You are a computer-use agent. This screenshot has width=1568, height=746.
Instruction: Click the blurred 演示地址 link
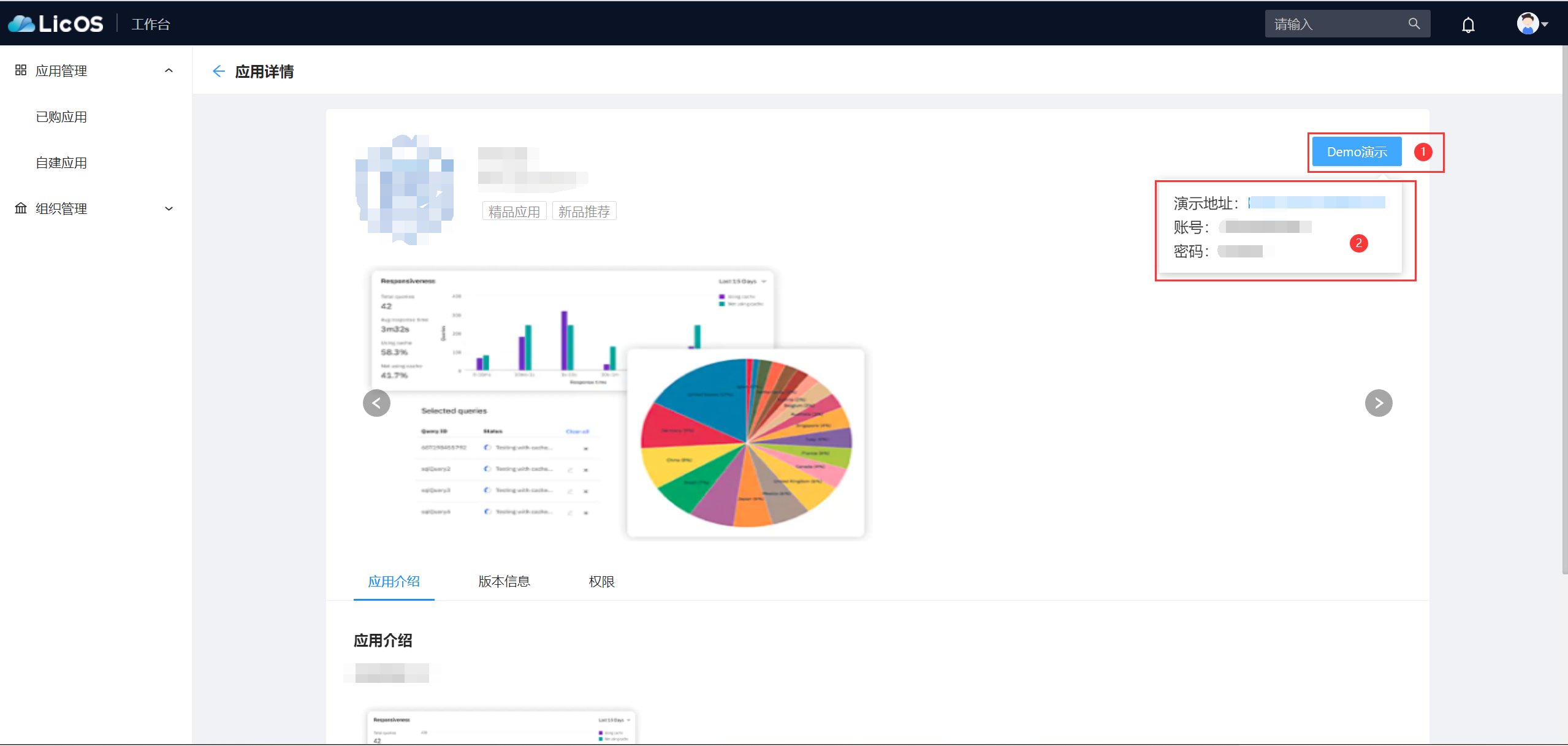[1317, 203]
